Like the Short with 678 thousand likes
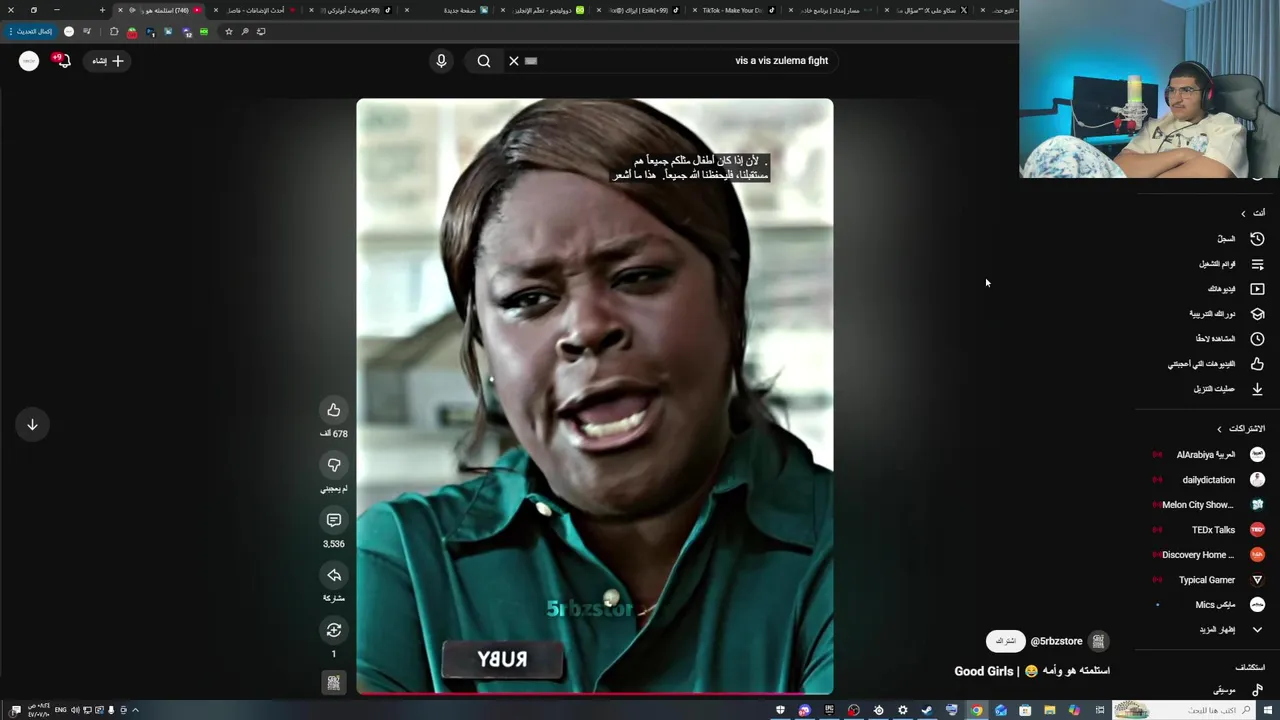The width and height of the screenshot is (1280, 720). [x=334, y=410]
